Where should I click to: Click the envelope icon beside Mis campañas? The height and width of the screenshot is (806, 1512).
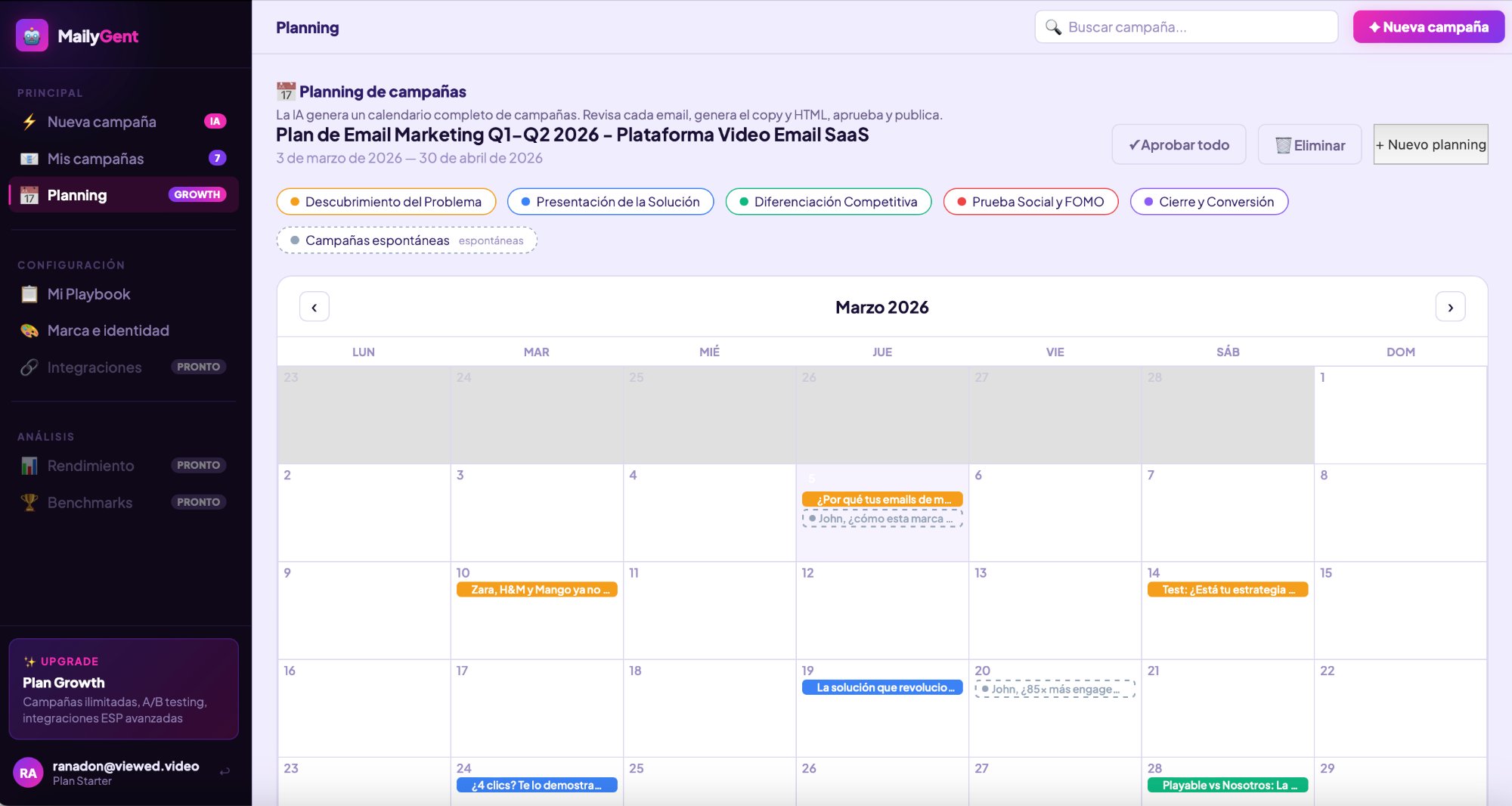point(29,159)
